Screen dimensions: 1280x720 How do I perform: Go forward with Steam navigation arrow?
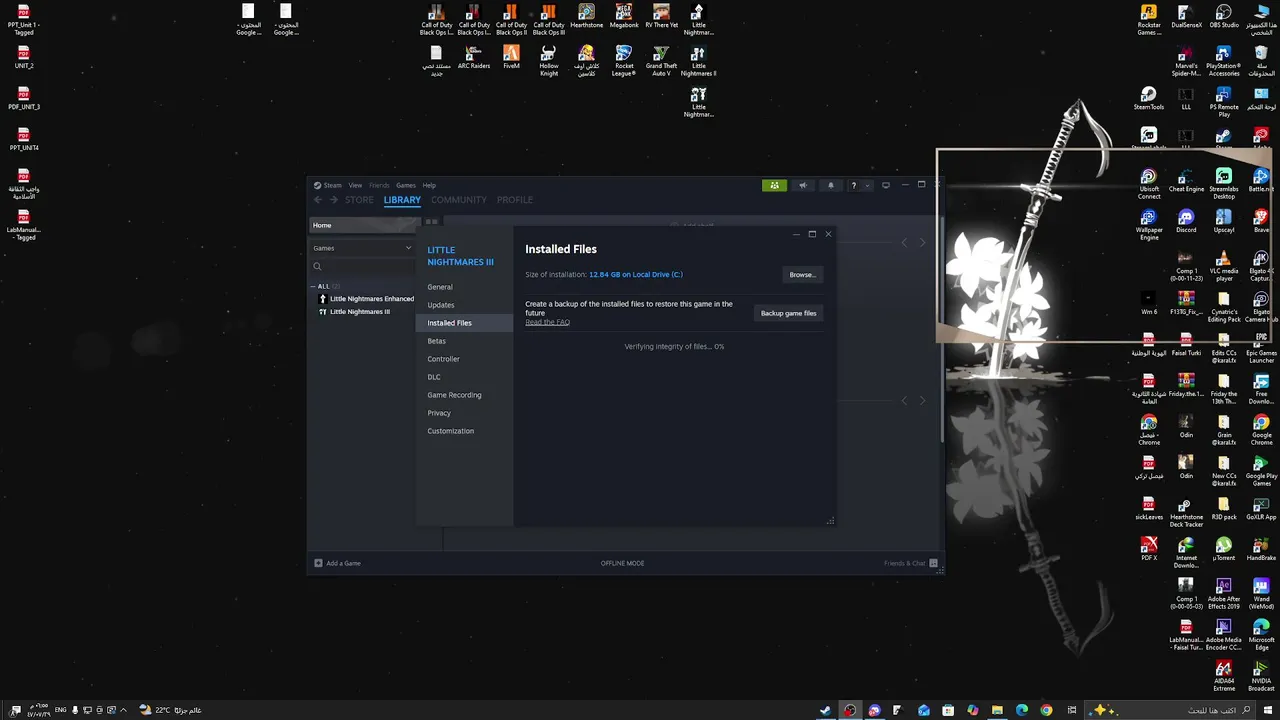(x=334, y=200)
